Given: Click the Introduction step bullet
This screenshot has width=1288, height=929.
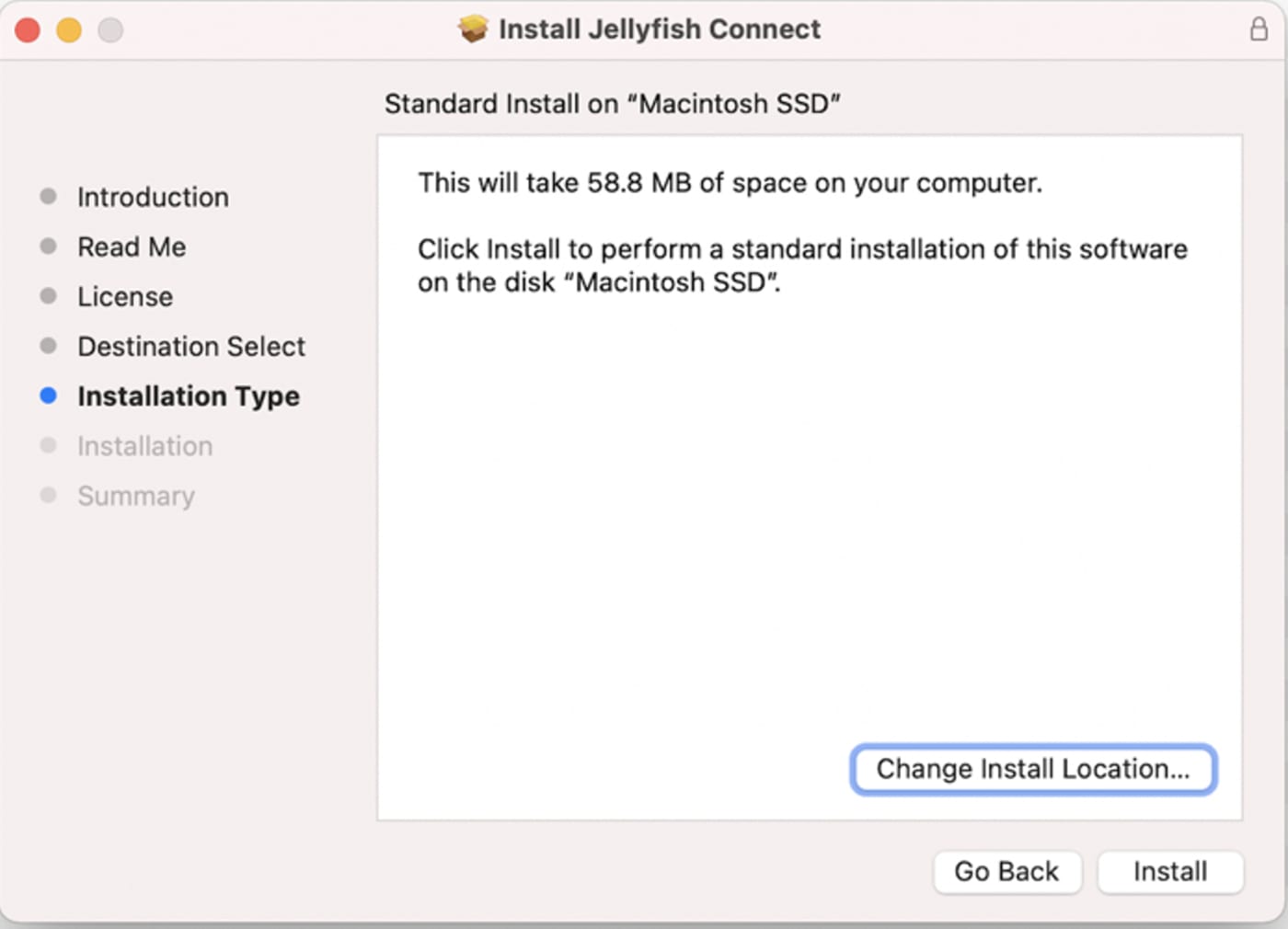Looking at the screenshot, I should tap(49, 196).
